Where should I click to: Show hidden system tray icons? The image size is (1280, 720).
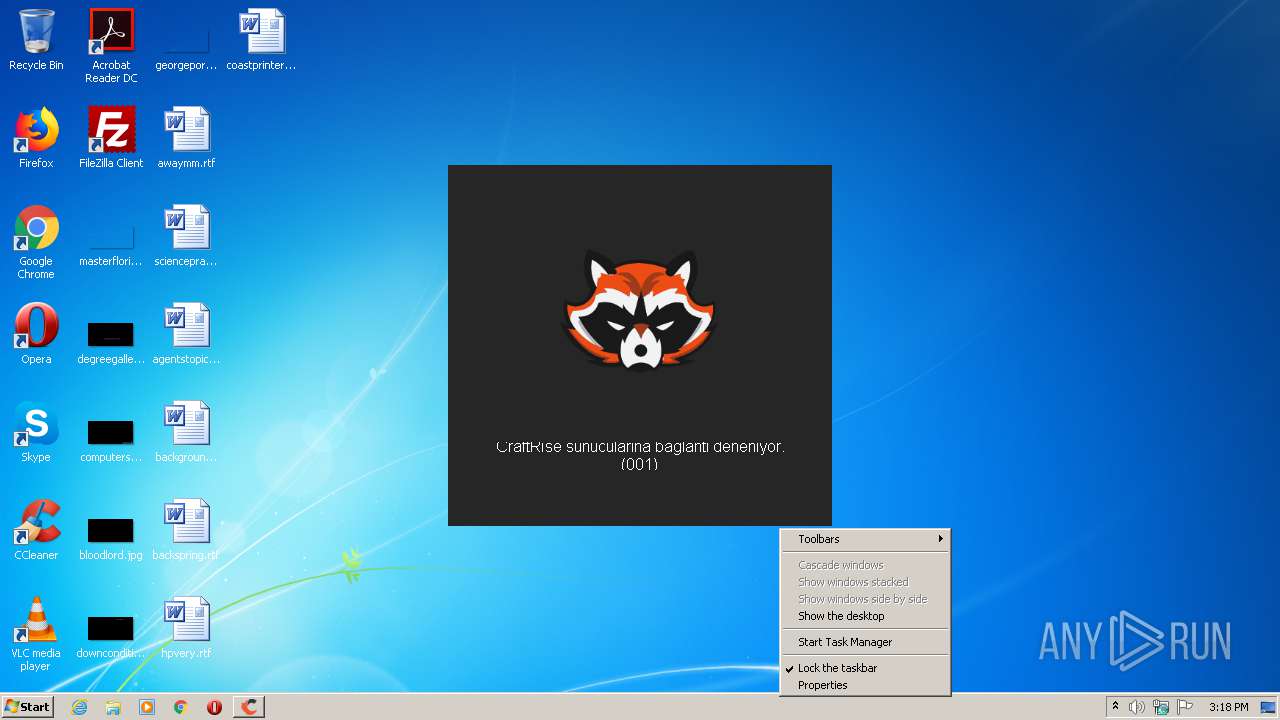(1115, 707)
